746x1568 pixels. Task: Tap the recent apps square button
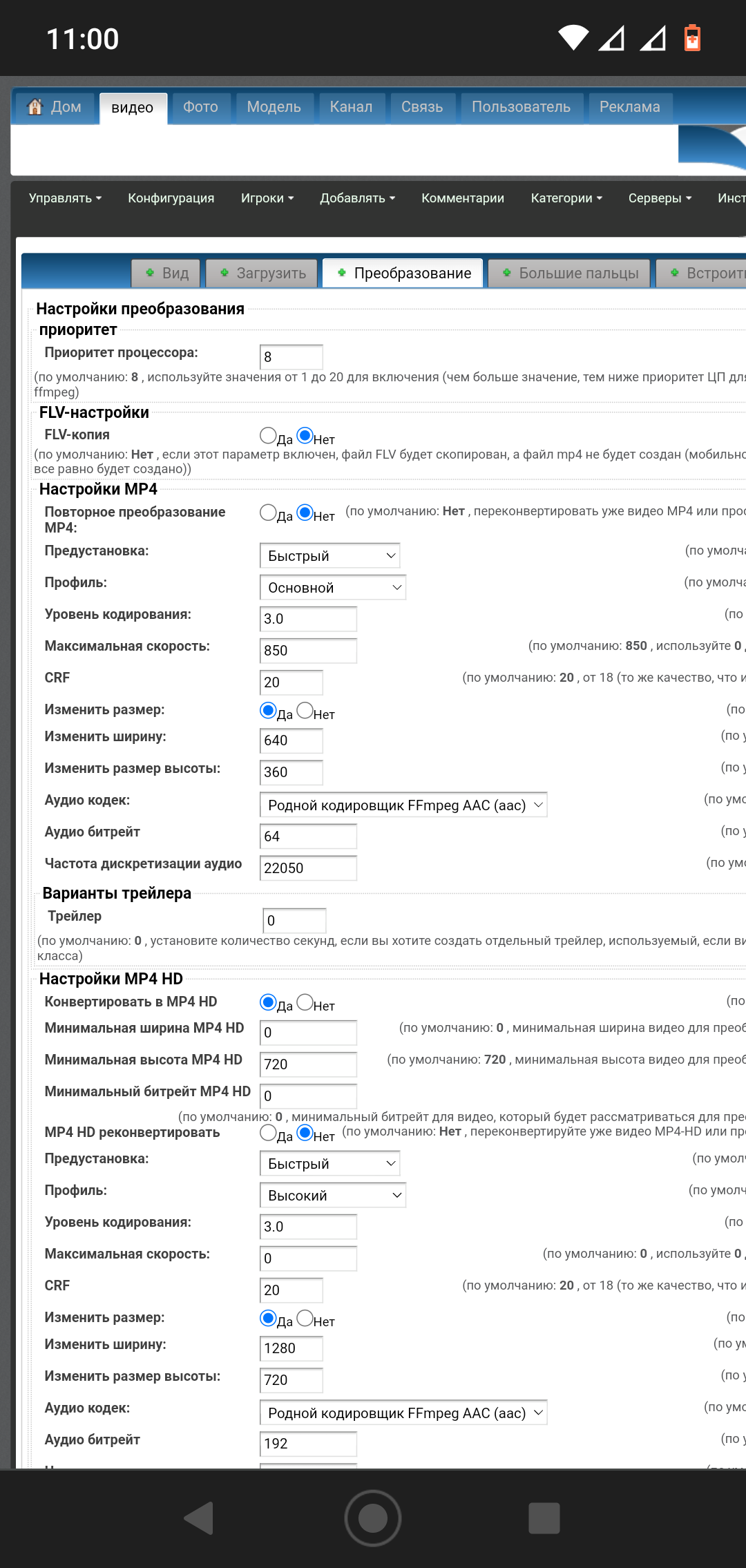pyautogui.click(x=544, y=1518)
